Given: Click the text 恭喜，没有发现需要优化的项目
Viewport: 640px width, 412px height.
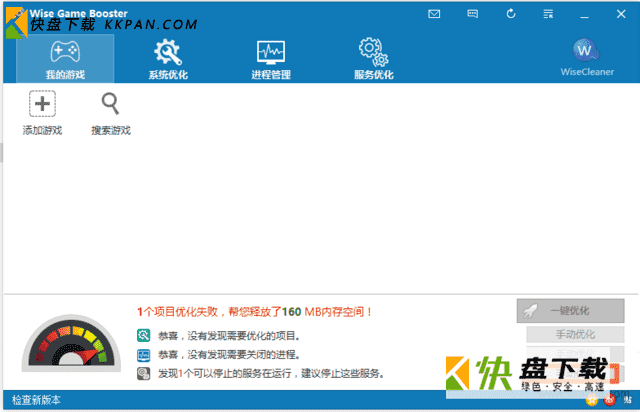Looking at the screenshot, I should (x=229, y=336).
